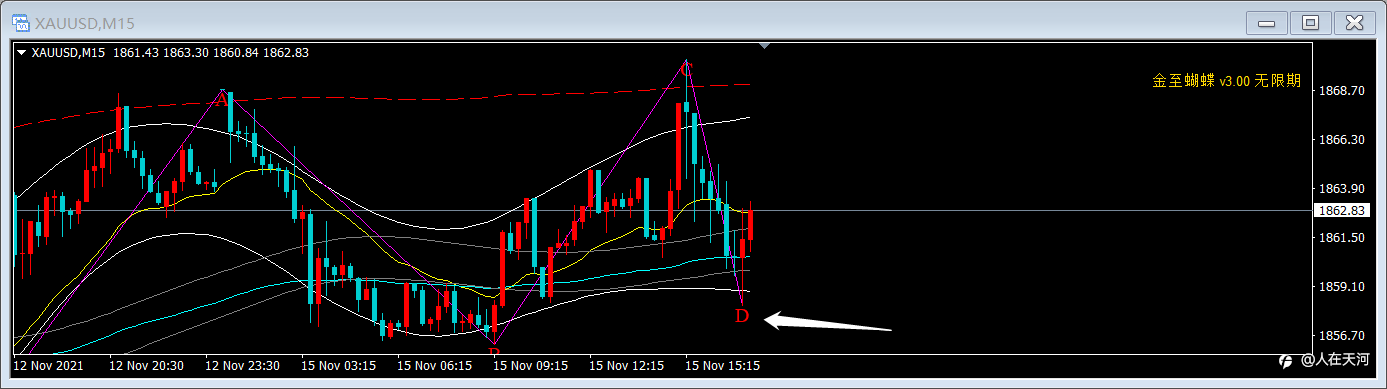Image resolution: width=1387 pixels, height=389 pixels.
Task: Click the 1856.70 price axis label
Action: click(1341, 336)
